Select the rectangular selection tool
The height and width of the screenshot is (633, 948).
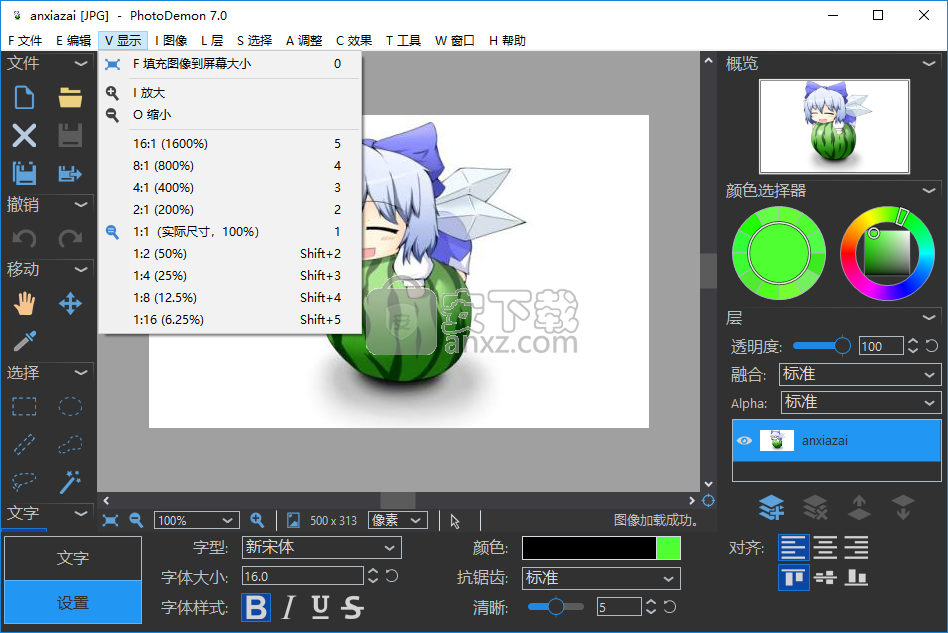coord(24,407)
